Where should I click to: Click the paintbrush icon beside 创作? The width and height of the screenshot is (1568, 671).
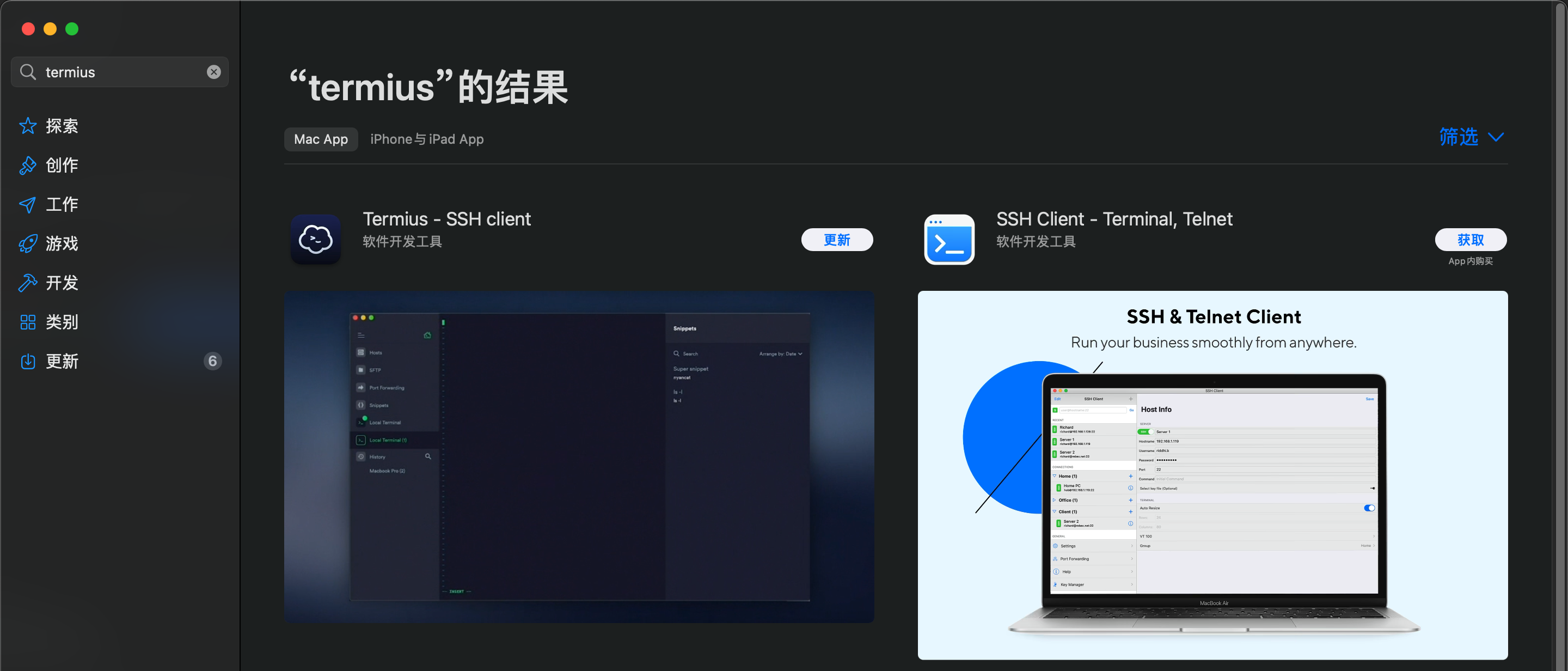point(28,165)
